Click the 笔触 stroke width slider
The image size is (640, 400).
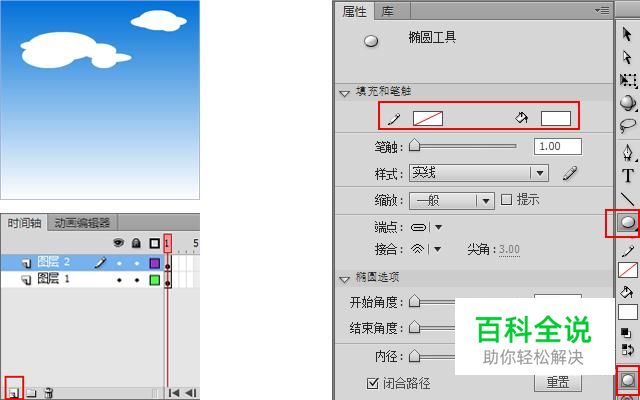[463, 146]
